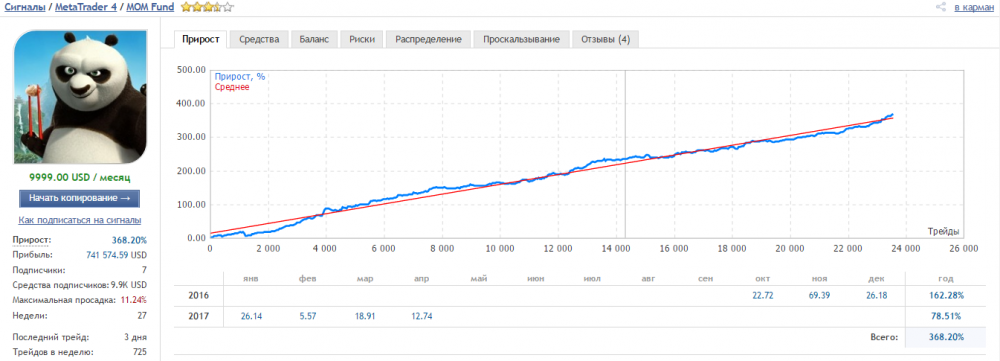Click the 2016 yearly total '162.28%'

947,296
